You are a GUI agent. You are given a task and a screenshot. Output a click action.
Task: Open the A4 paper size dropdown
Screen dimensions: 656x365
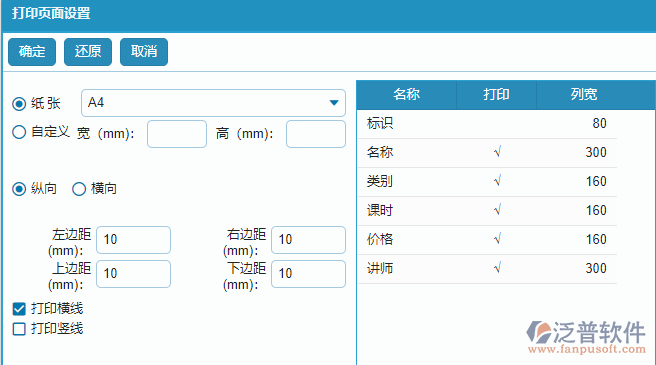point(213,103)
